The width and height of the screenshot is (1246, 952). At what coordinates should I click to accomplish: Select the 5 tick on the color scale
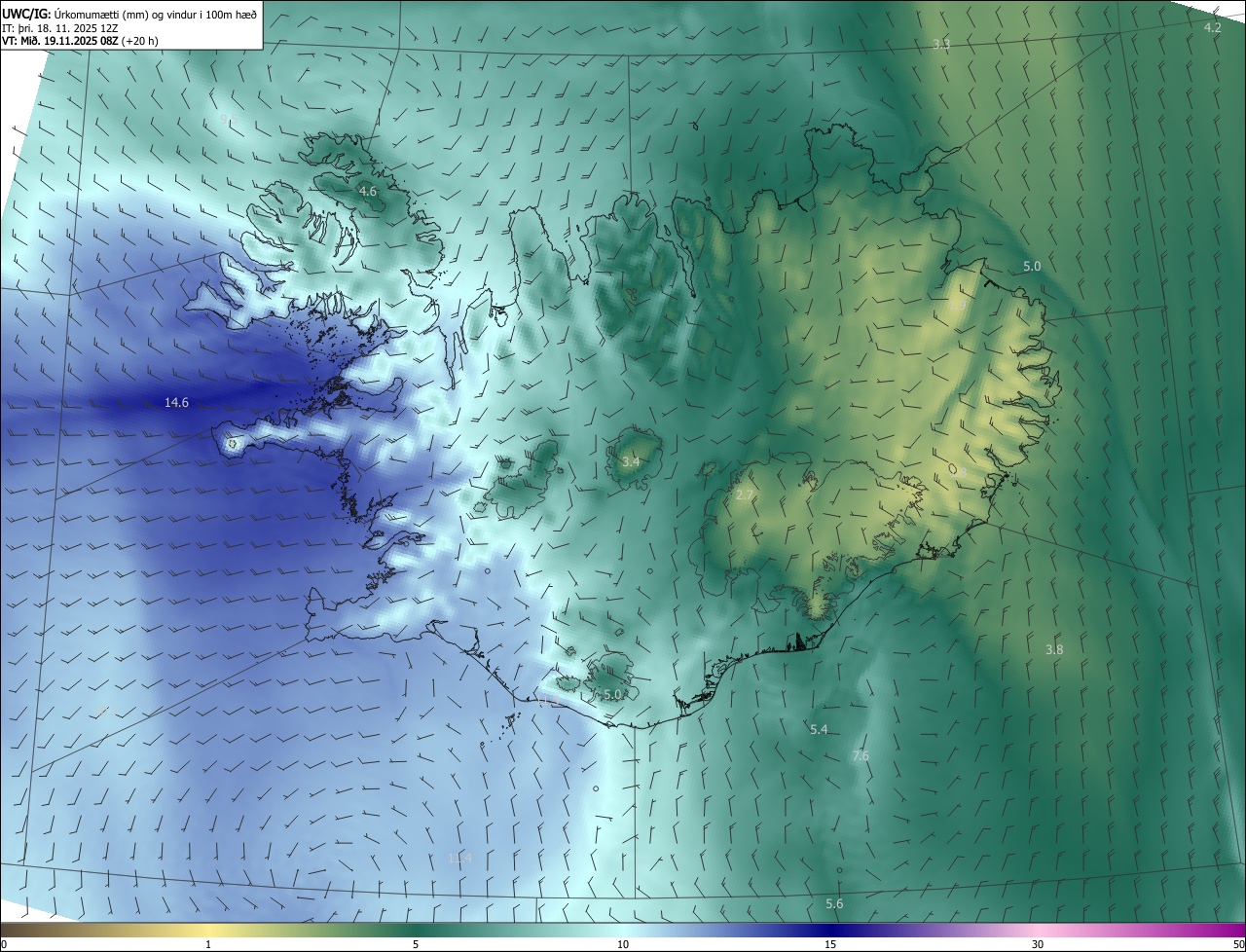coord(416,944)
